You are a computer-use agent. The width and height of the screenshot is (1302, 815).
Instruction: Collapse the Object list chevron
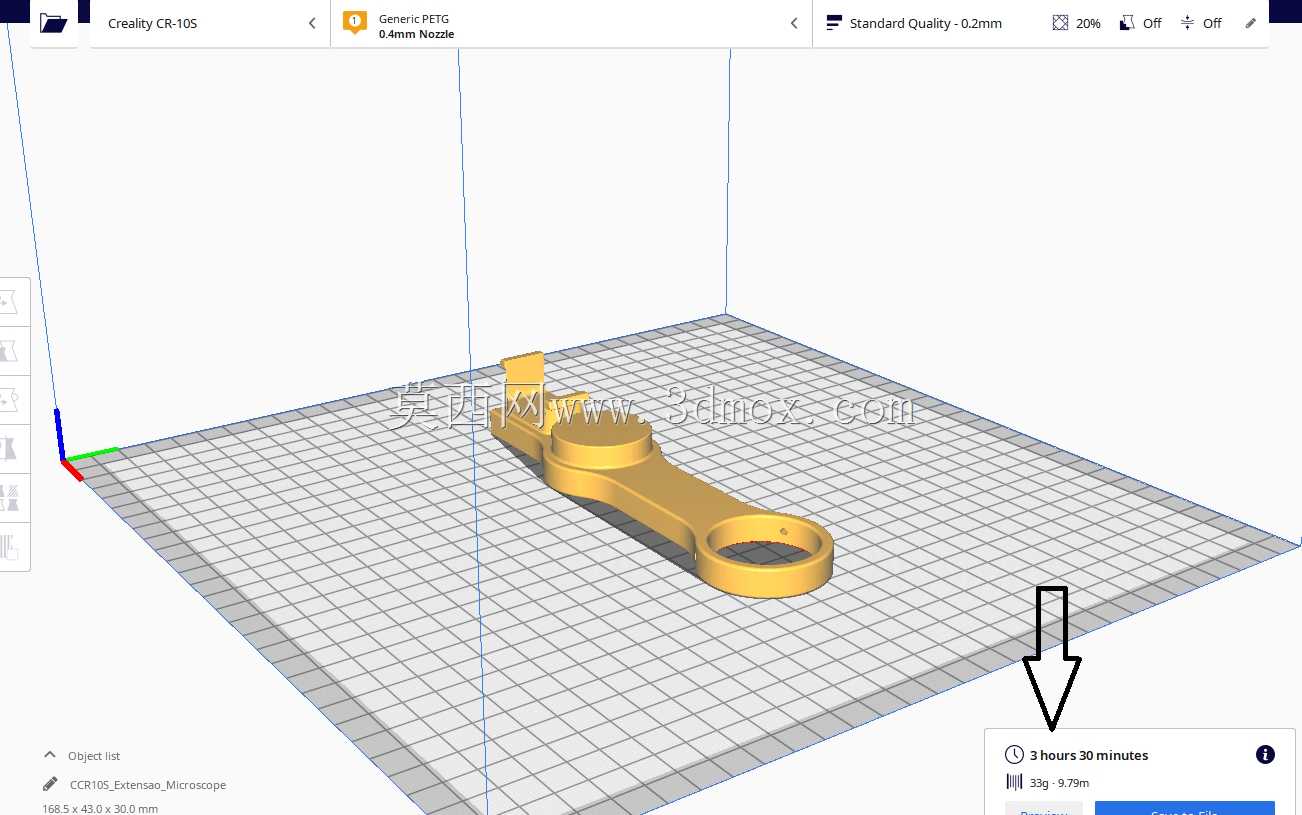50,755
